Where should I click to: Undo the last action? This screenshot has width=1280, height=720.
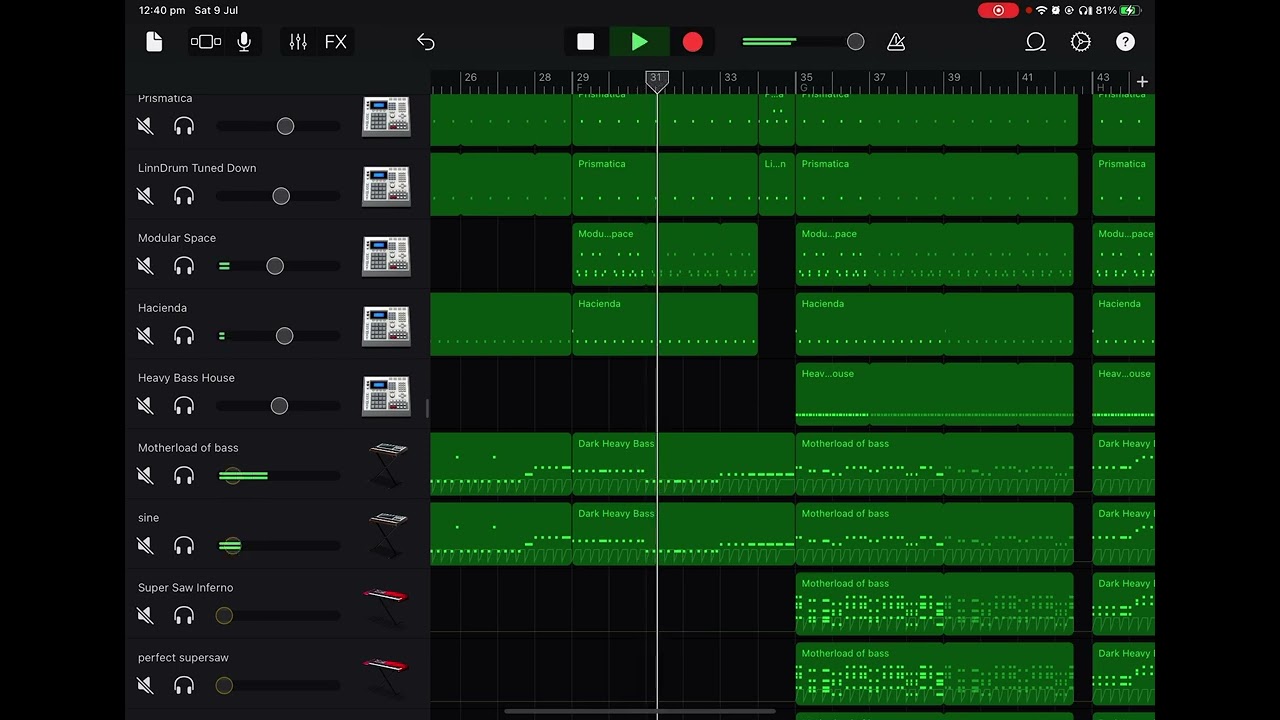pos(426,42)
